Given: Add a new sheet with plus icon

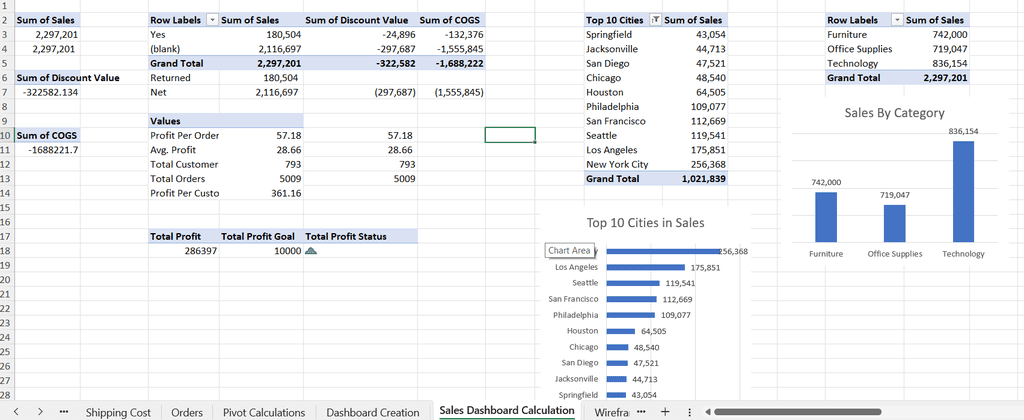Looking at the screenshot, I should point(664,412).
